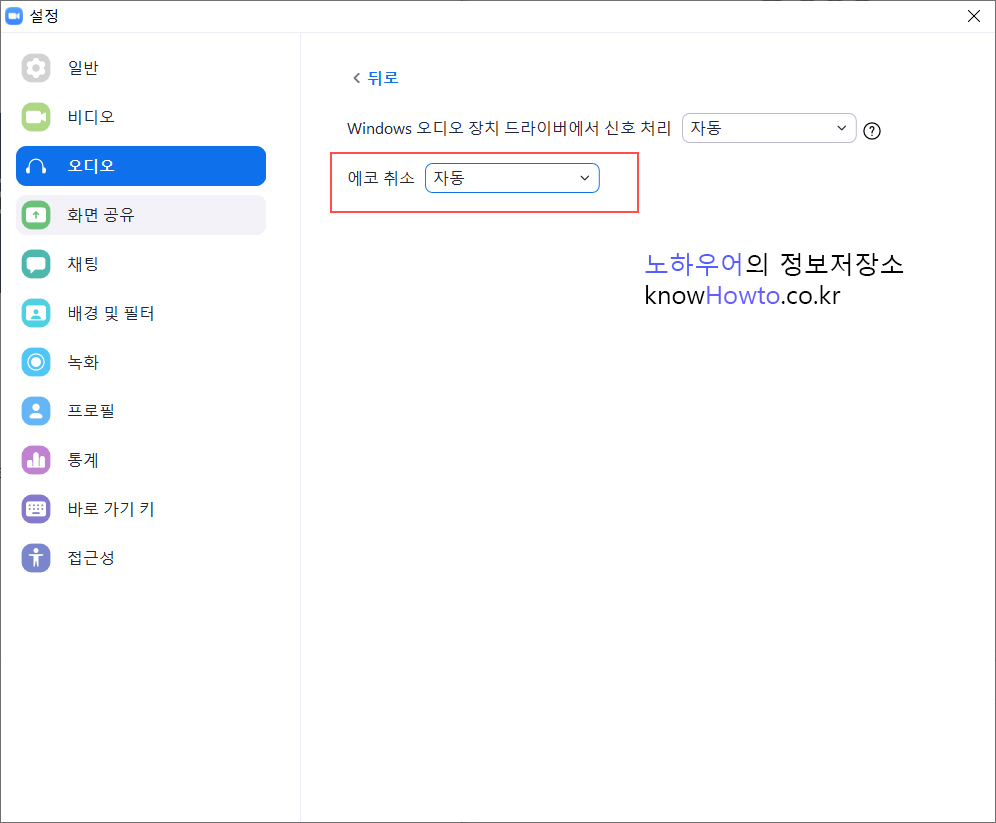Click the 녹화 record icon

[x=36, y=362]
